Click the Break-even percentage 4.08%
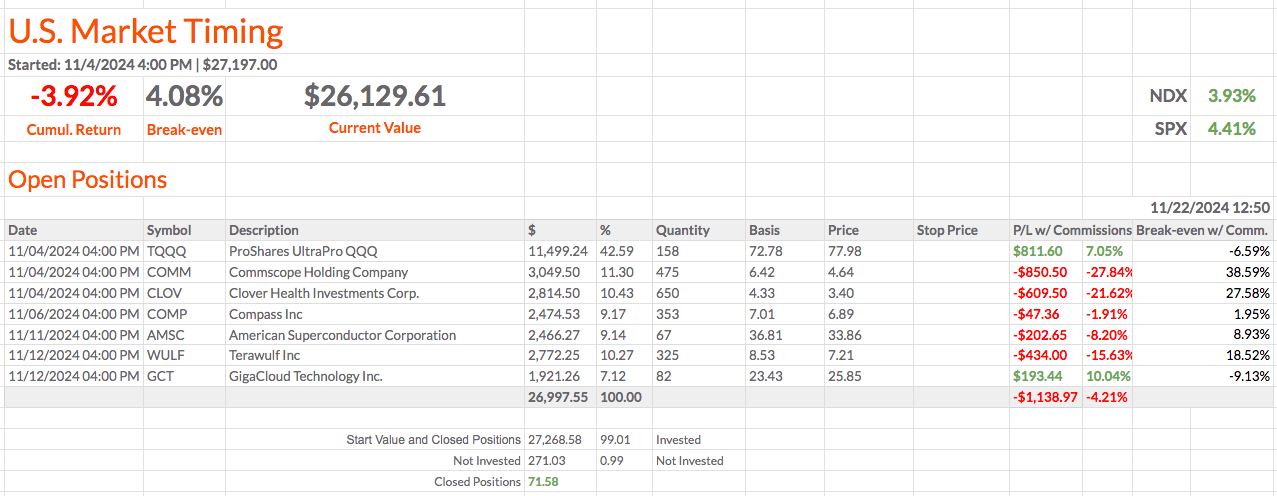Image resolution: width=1277 pixels, height=496 pixels. coord(184,97)
